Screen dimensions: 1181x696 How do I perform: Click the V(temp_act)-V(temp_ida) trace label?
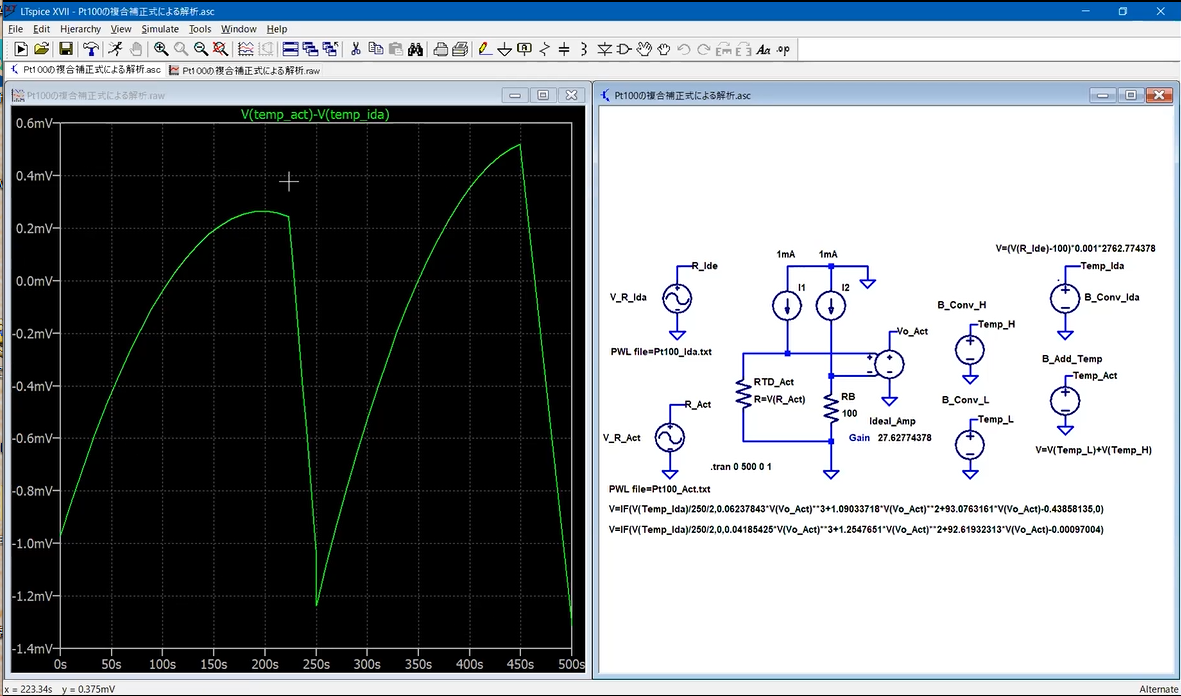point(315,115)
